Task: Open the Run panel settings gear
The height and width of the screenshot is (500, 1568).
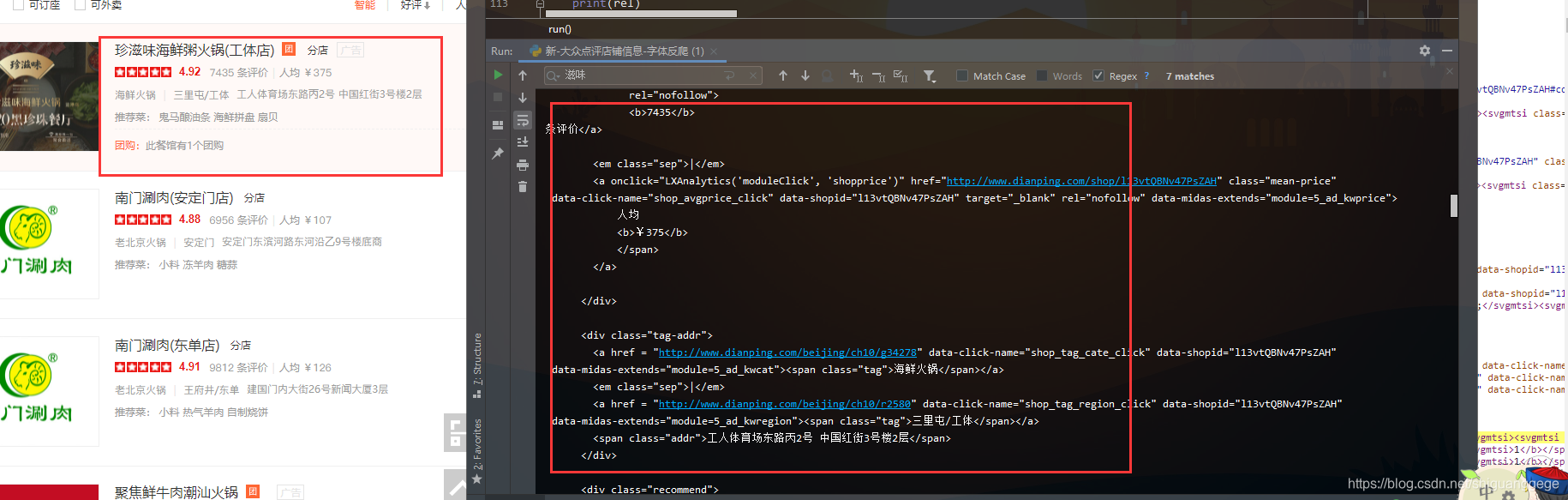Action: (x=1425, y=51)
